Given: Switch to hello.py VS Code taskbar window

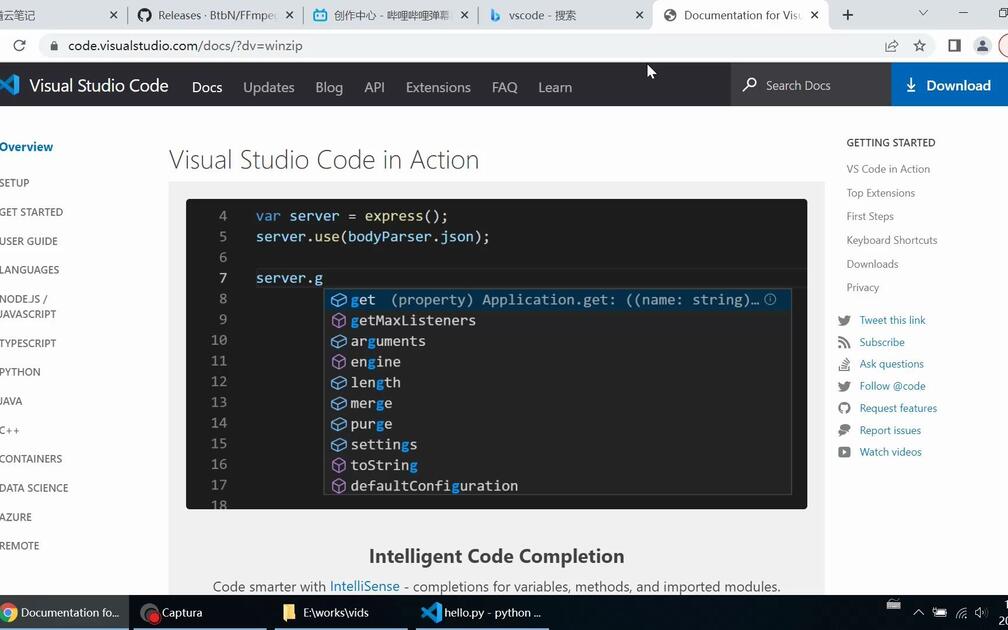Looking at the screenshot, I should coord(481,613).
